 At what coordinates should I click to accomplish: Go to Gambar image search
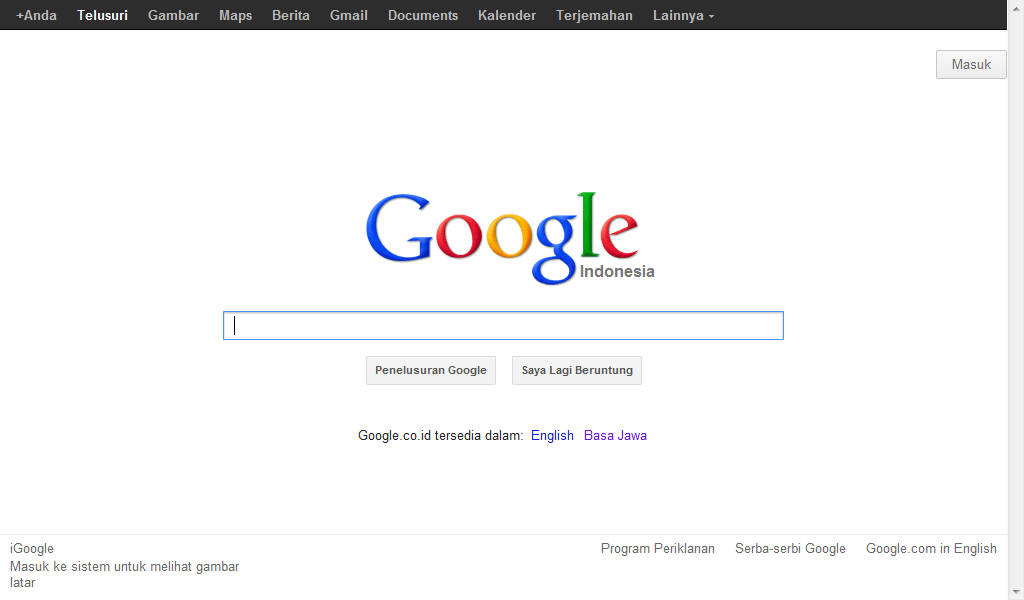click(173, 15)
